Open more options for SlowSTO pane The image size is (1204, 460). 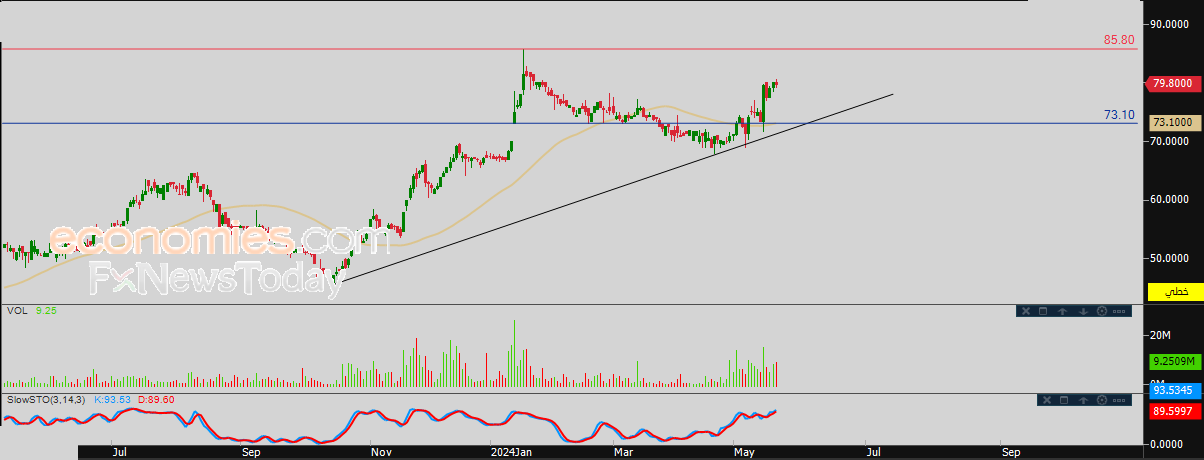pos(1119,400)
